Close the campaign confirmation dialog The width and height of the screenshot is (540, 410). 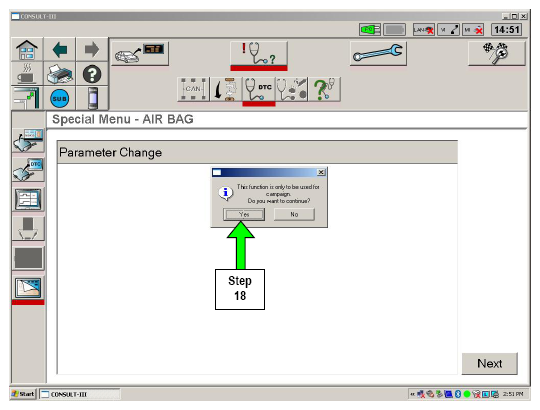321,172
